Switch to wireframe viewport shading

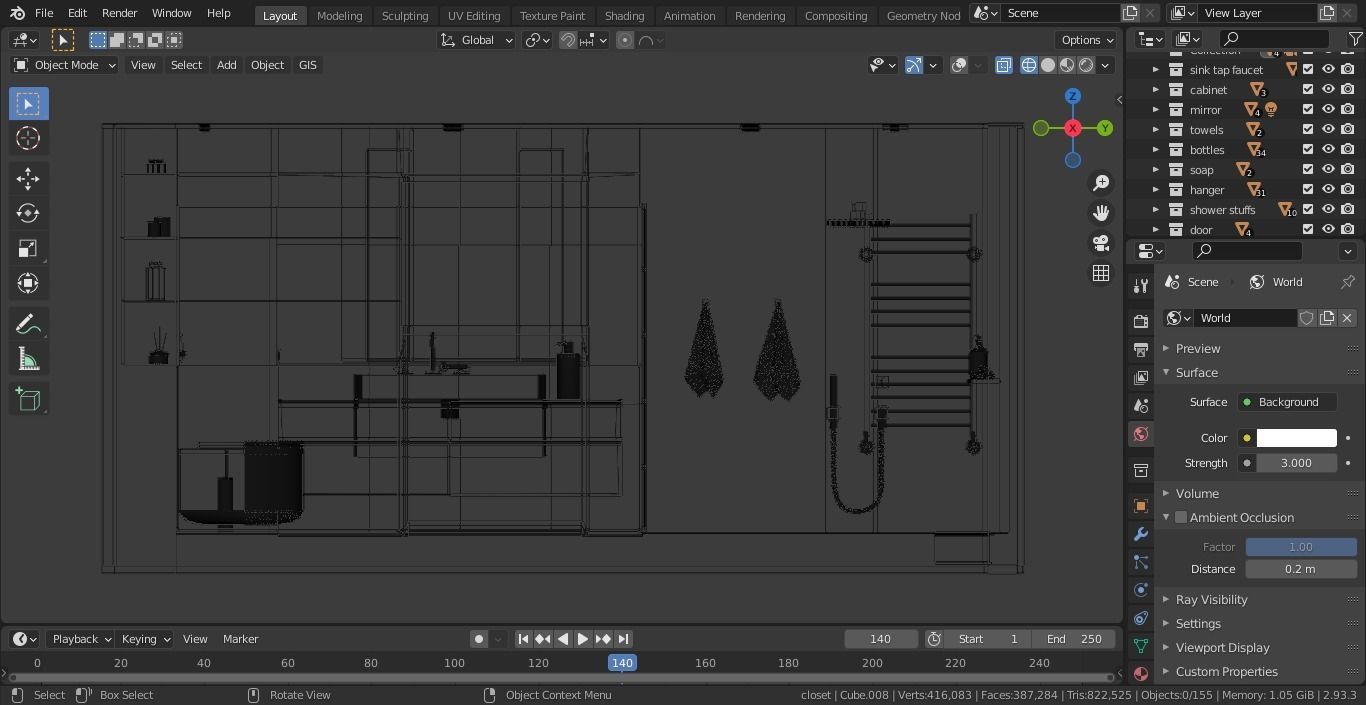coord(1029,65)
